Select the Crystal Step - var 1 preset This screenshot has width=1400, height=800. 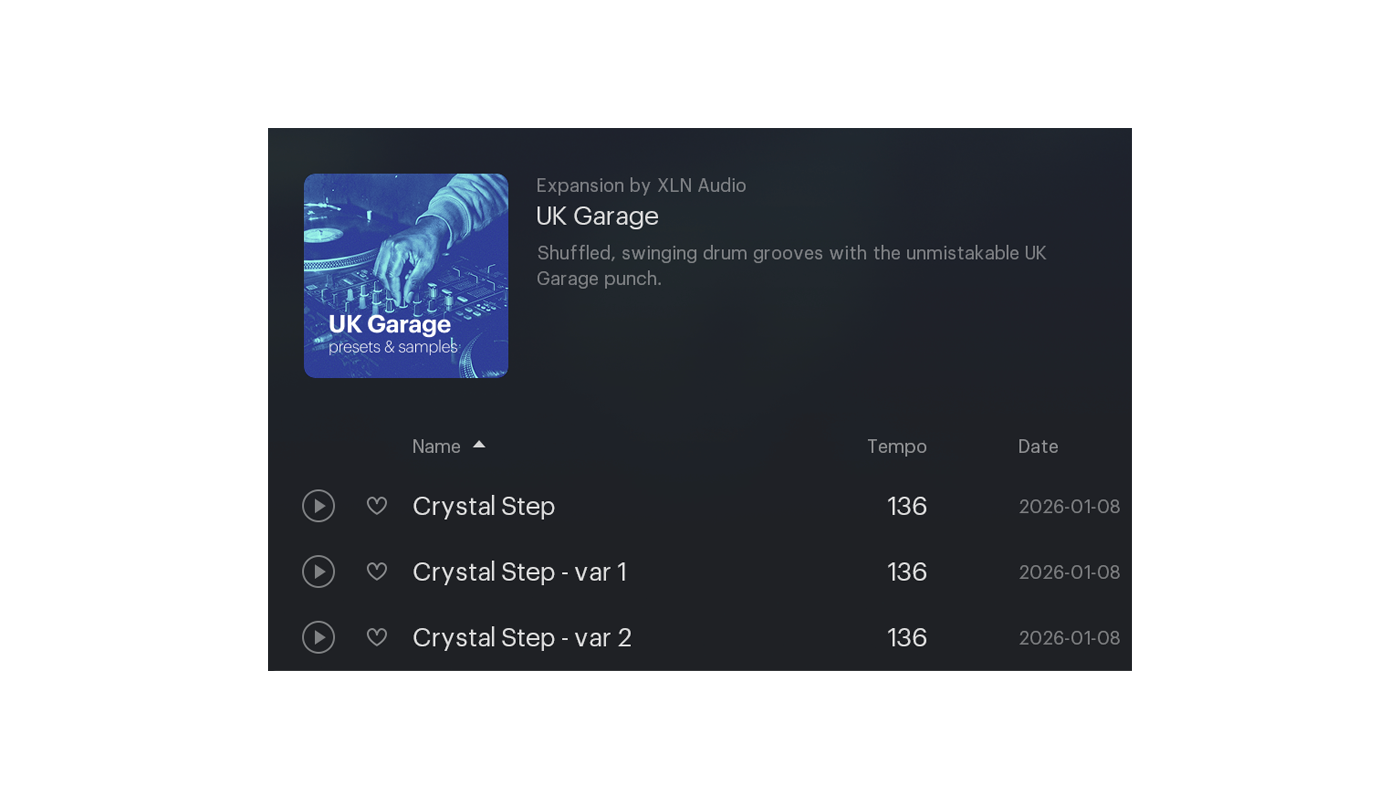tap(519, 572)
